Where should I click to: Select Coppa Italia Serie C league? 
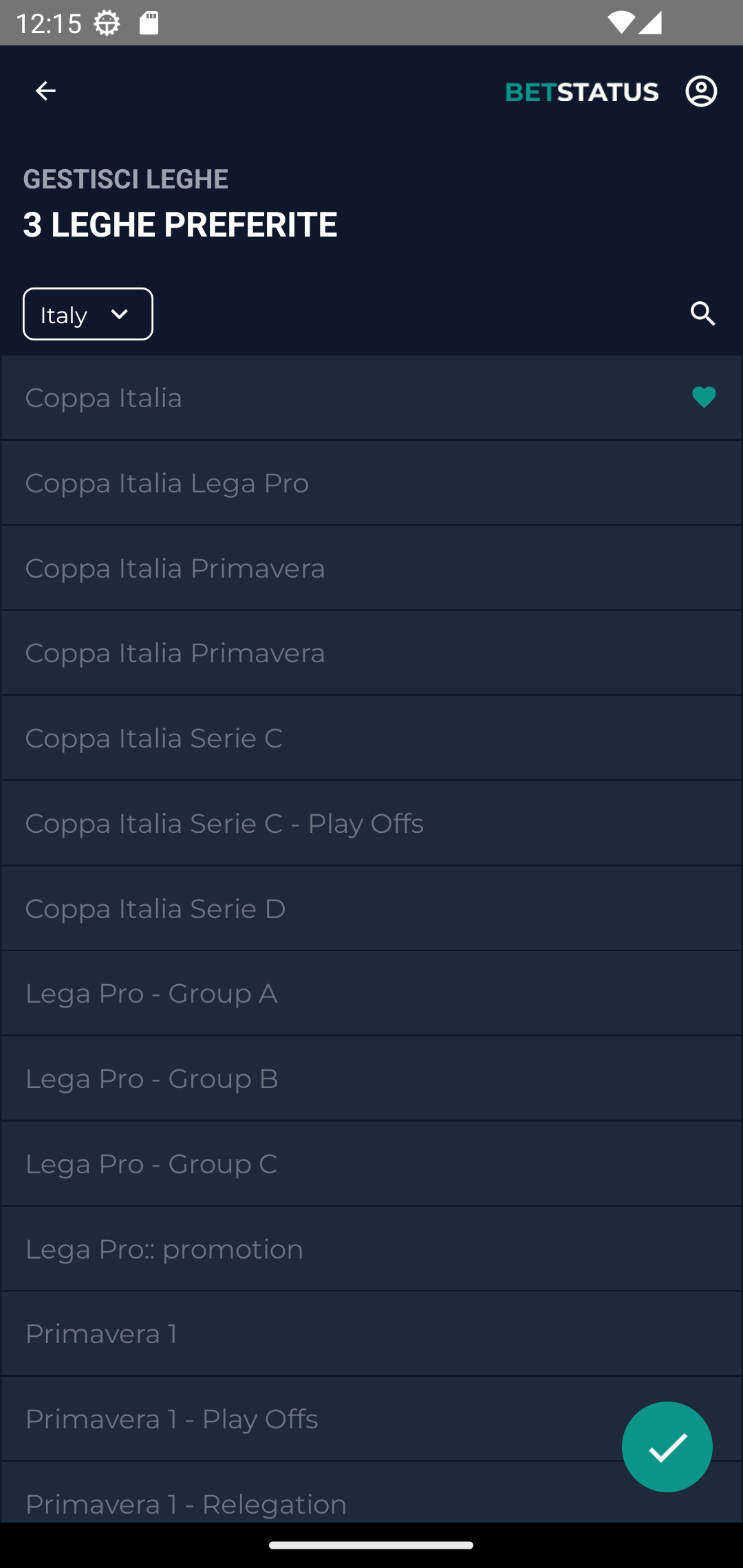(x=371, y=738)
